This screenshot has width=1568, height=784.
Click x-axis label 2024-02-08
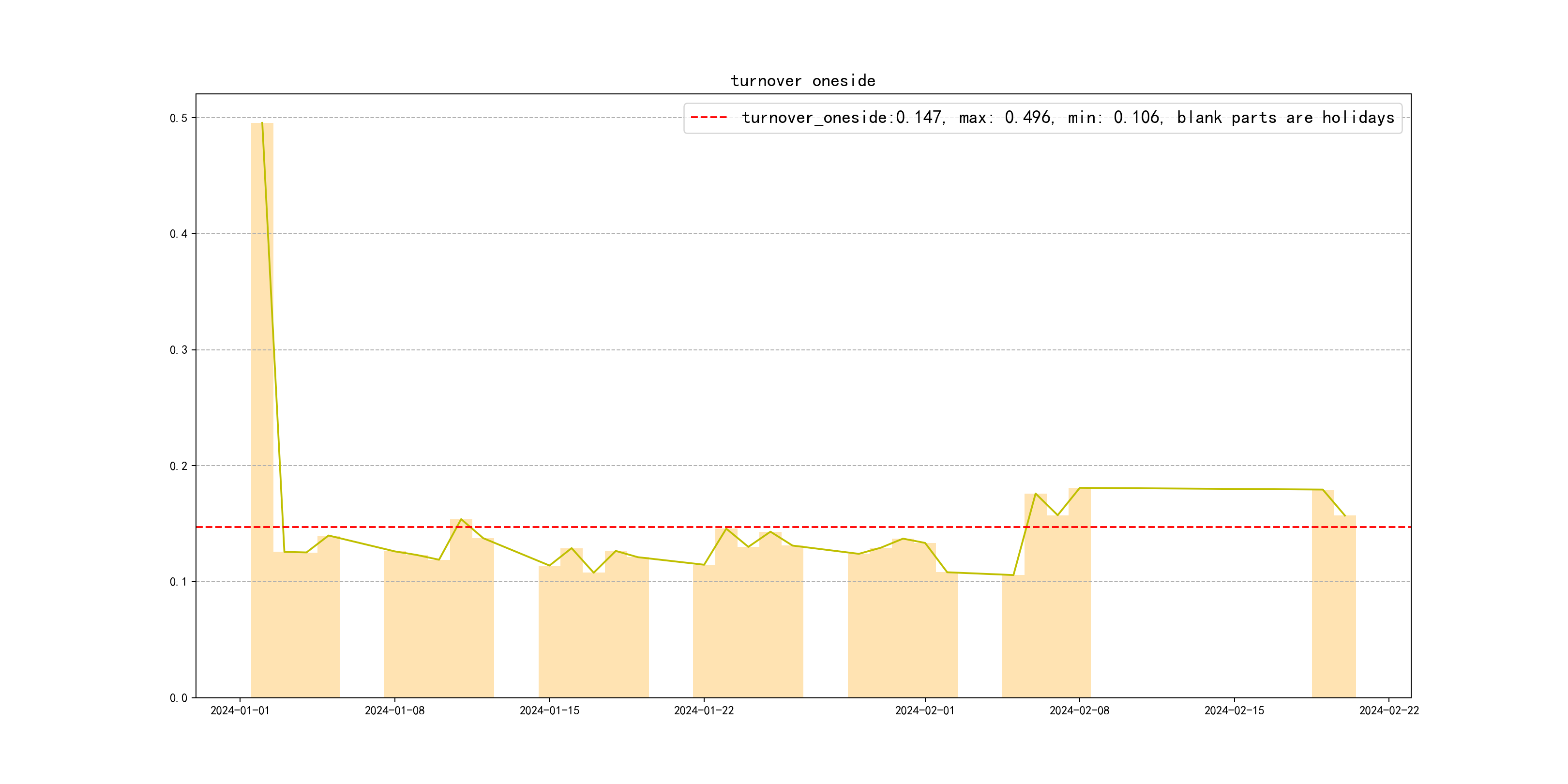click(x=1079, y=711)
